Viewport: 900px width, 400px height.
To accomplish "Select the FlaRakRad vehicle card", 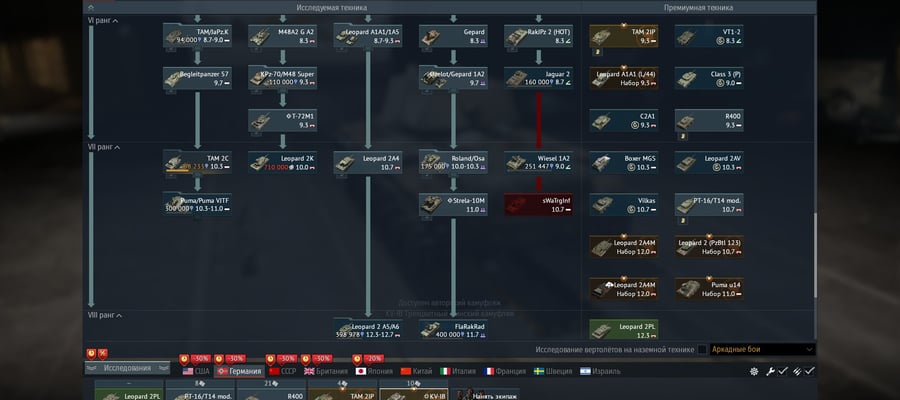I will tap(453, 329).
